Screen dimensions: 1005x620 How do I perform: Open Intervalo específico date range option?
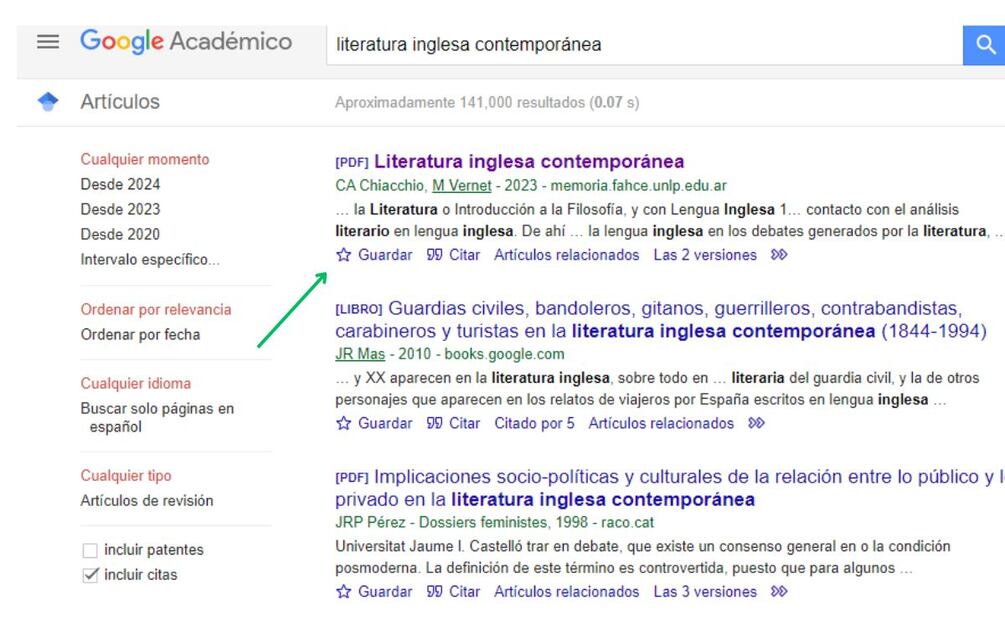[x=150, y=260]
